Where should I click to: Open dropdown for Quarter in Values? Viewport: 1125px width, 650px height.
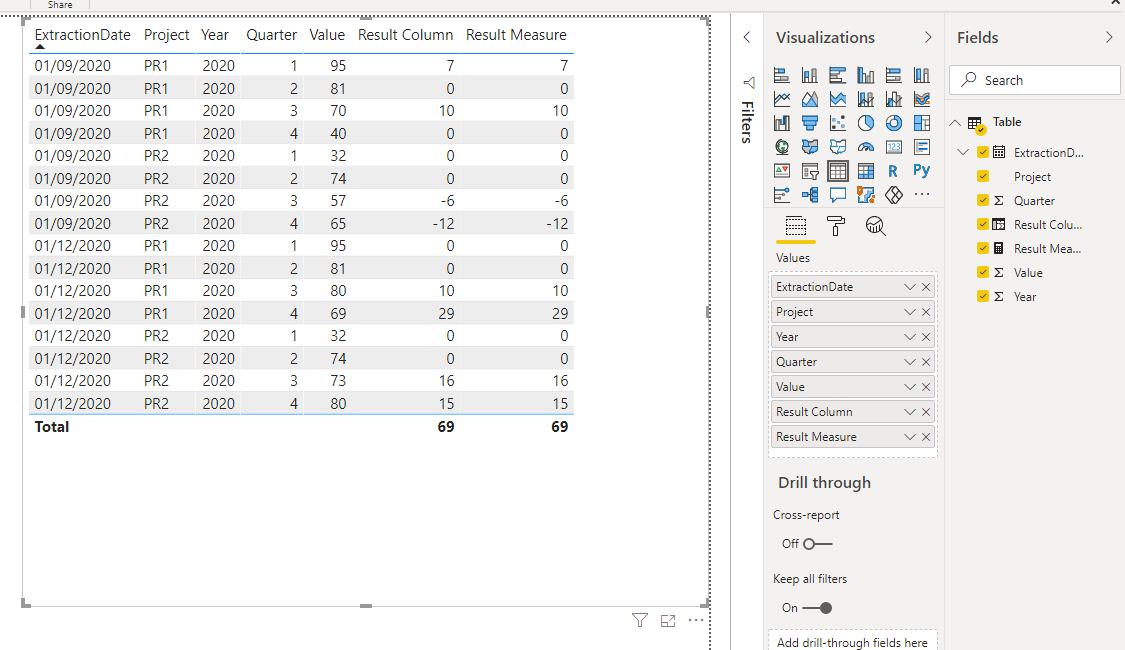(910, 362)
